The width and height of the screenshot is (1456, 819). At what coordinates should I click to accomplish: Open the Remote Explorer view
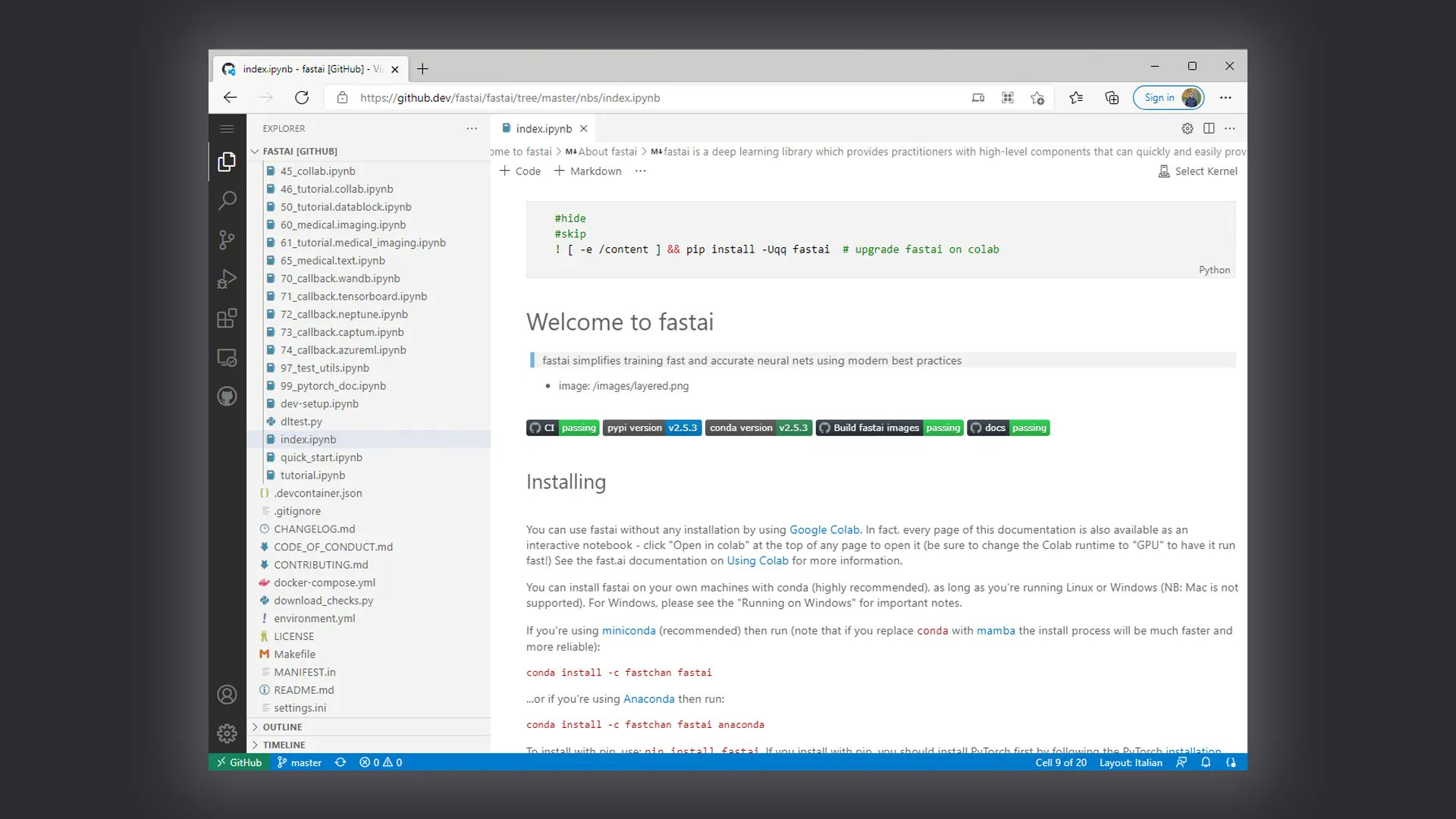tap(227, 357)
